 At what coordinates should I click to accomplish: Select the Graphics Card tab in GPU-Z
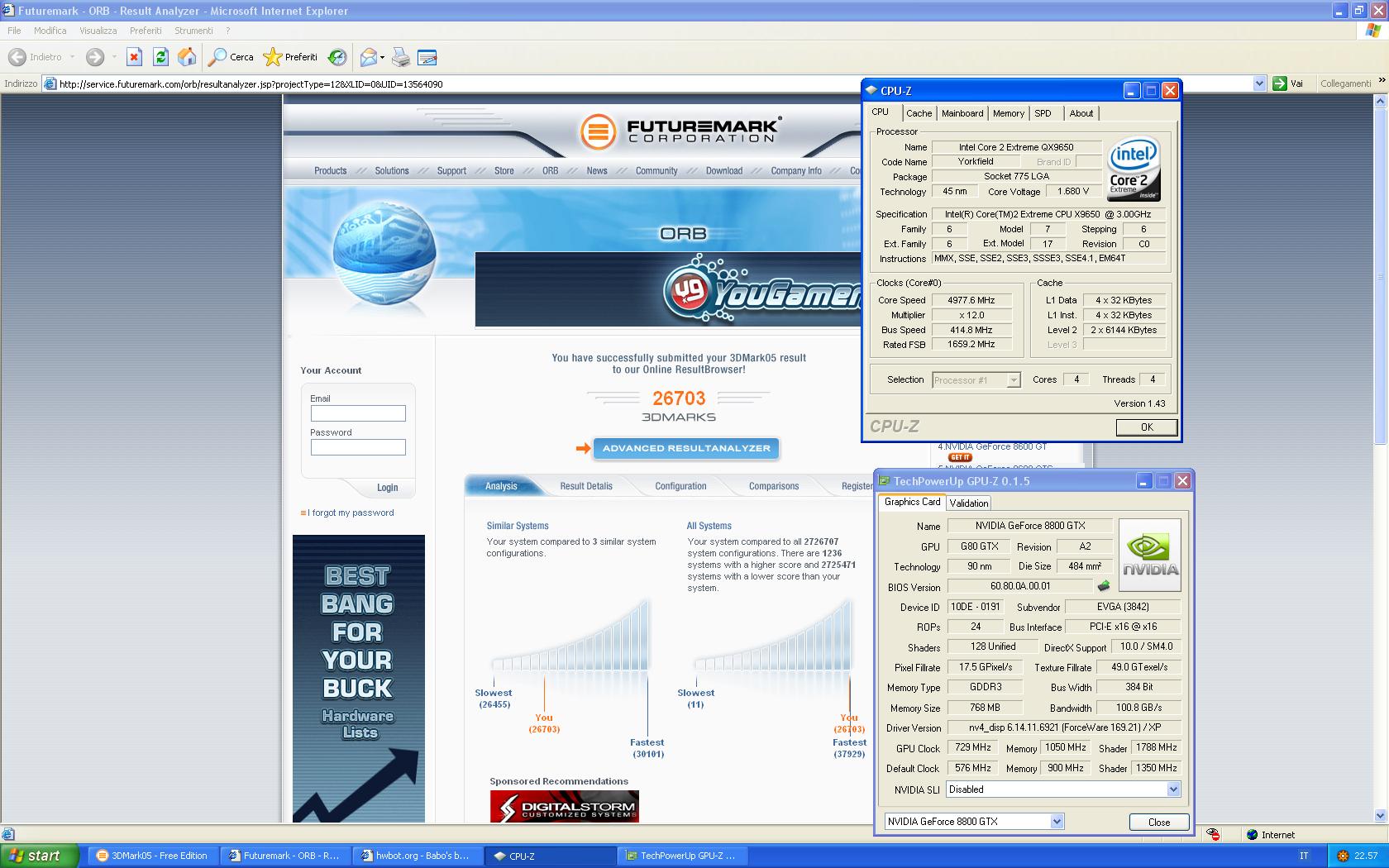[912, 502]
